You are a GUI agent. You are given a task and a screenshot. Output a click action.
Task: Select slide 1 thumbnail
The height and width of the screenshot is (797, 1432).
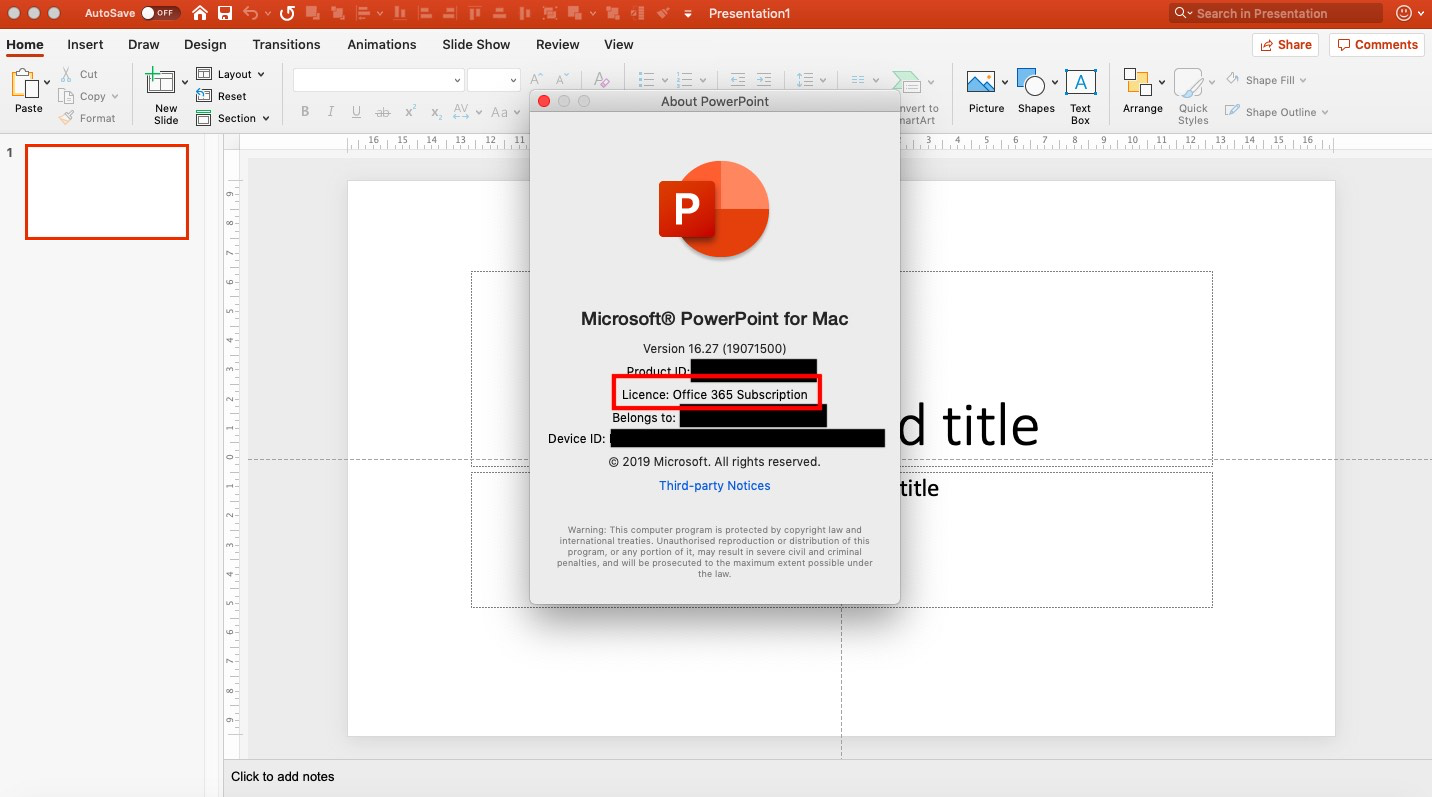tap(107, 192)
